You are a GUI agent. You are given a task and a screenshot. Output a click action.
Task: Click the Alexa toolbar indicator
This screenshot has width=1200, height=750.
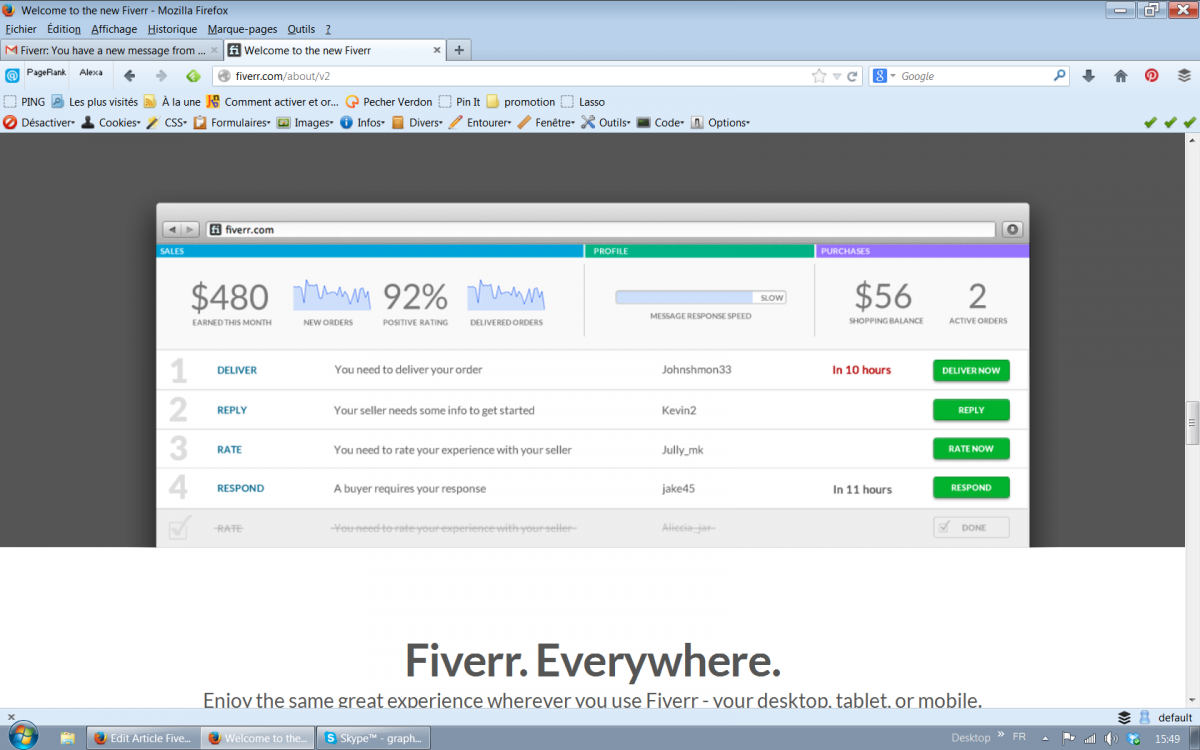91,72
